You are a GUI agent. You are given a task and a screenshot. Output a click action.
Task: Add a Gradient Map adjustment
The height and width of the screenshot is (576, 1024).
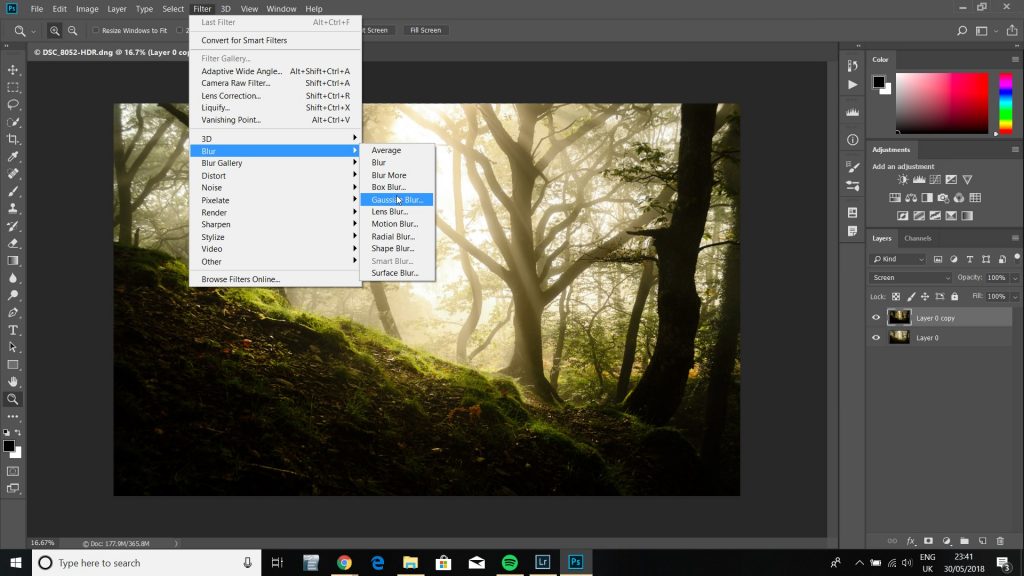click(x=967, y=216)
